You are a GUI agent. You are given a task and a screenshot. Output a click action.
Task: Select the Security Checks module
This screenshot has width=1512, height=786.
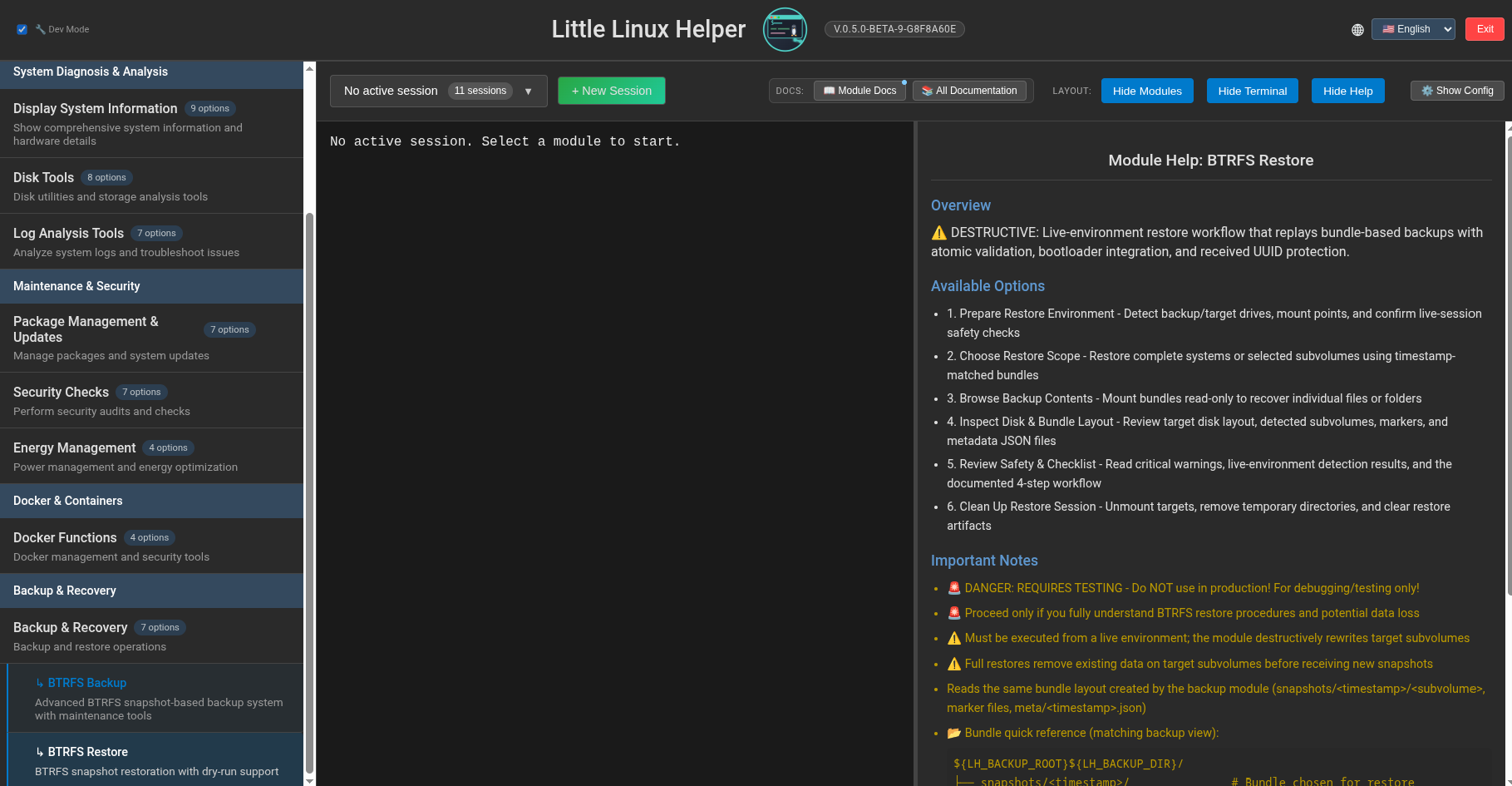click(151, 401)
